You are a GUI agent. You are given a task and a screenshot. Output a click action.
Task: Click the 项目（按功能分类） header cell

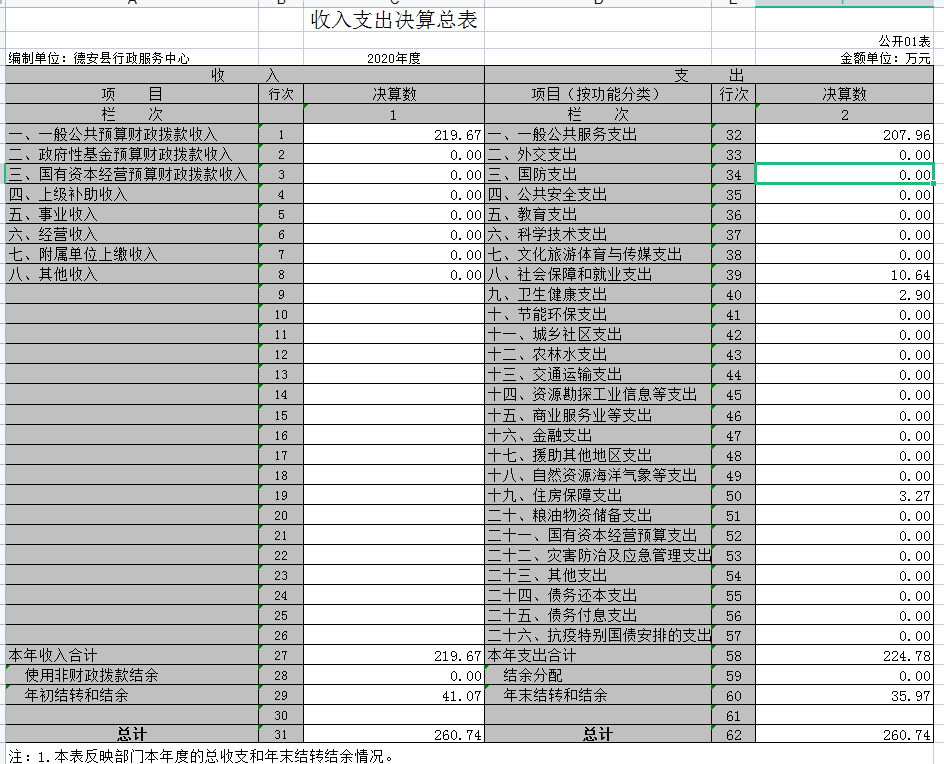597,94
